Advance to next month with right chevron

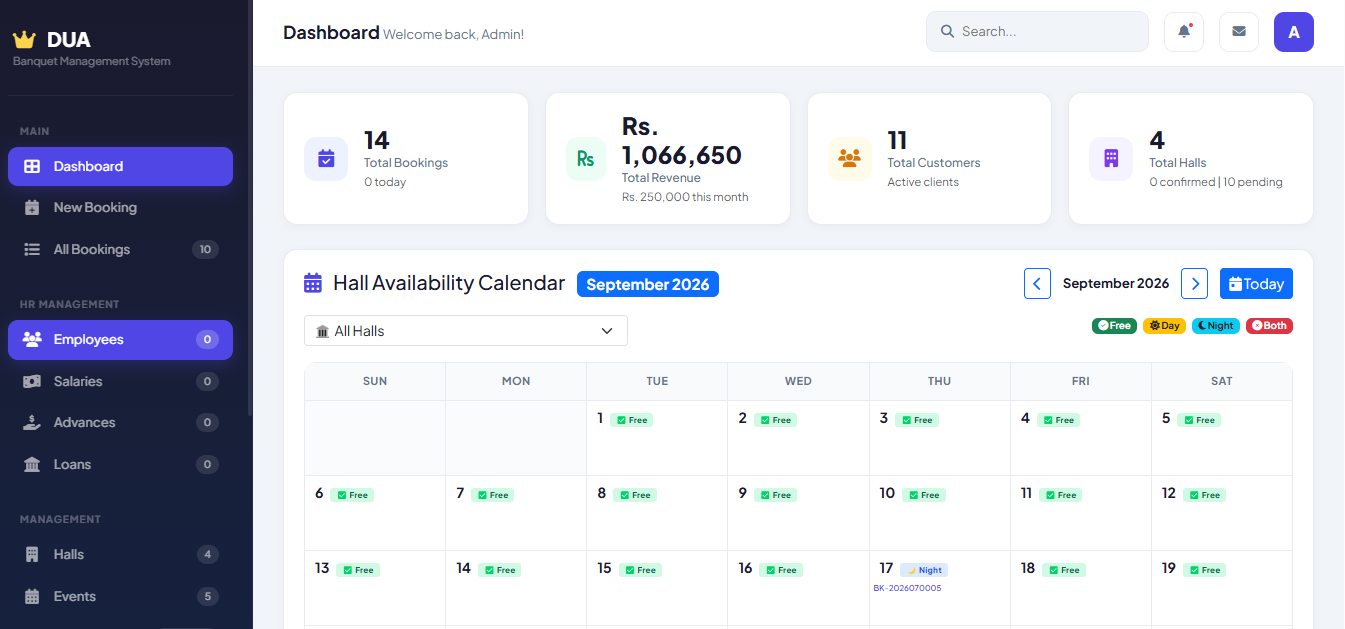pos(1194,284)
